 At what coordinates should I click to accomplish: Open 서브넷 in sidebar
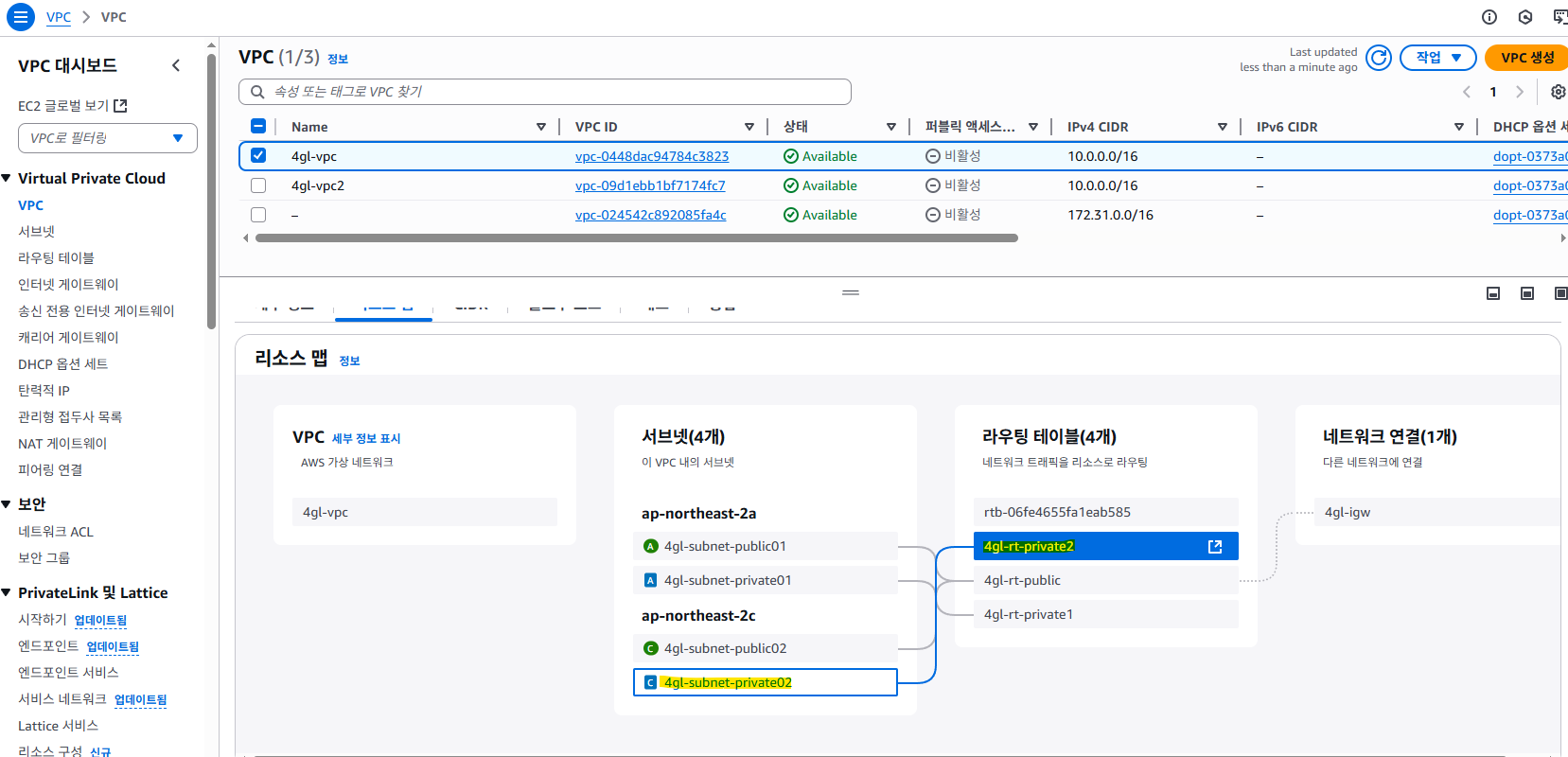(x=37, y=231)
